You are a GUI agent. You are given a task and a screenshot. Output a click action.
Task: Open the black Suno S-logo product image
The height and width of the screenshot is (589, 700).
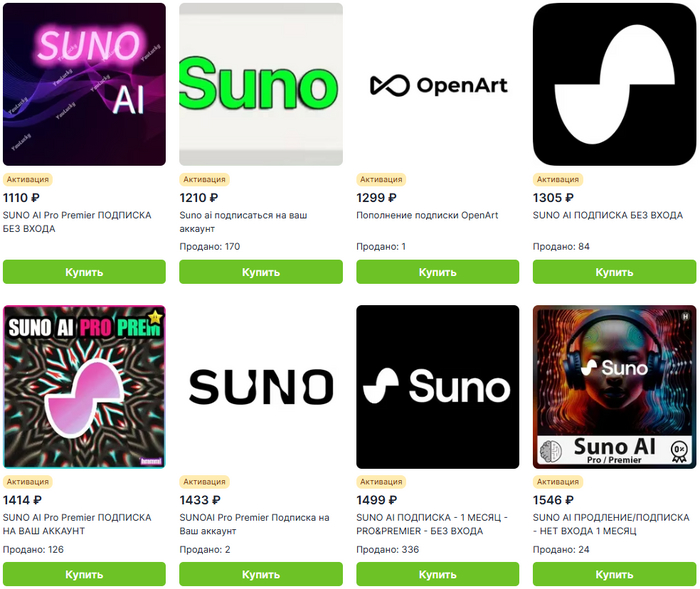[614, 84]
